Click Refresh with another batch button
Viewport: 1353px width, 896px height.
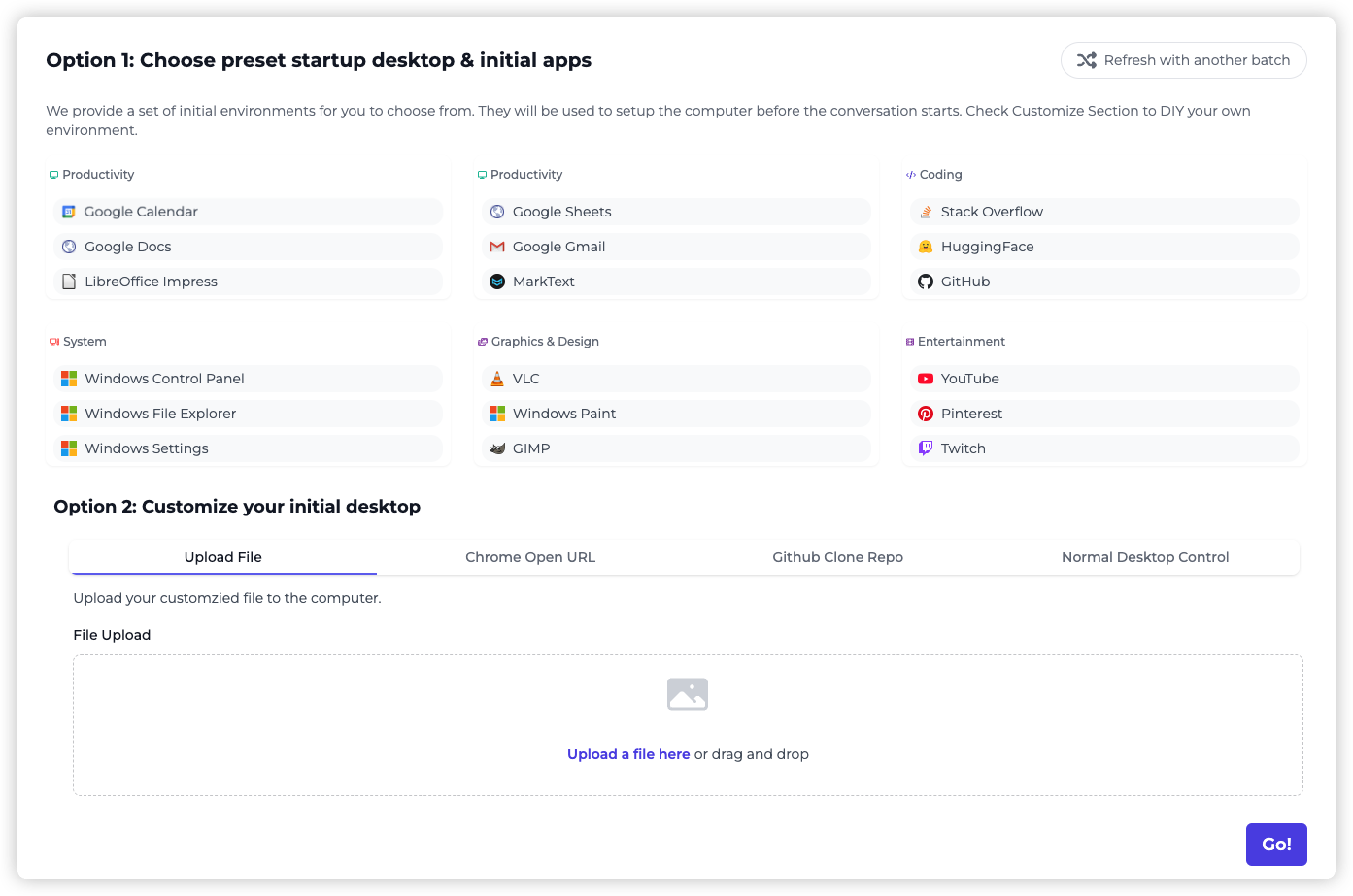click(1183, 60)
